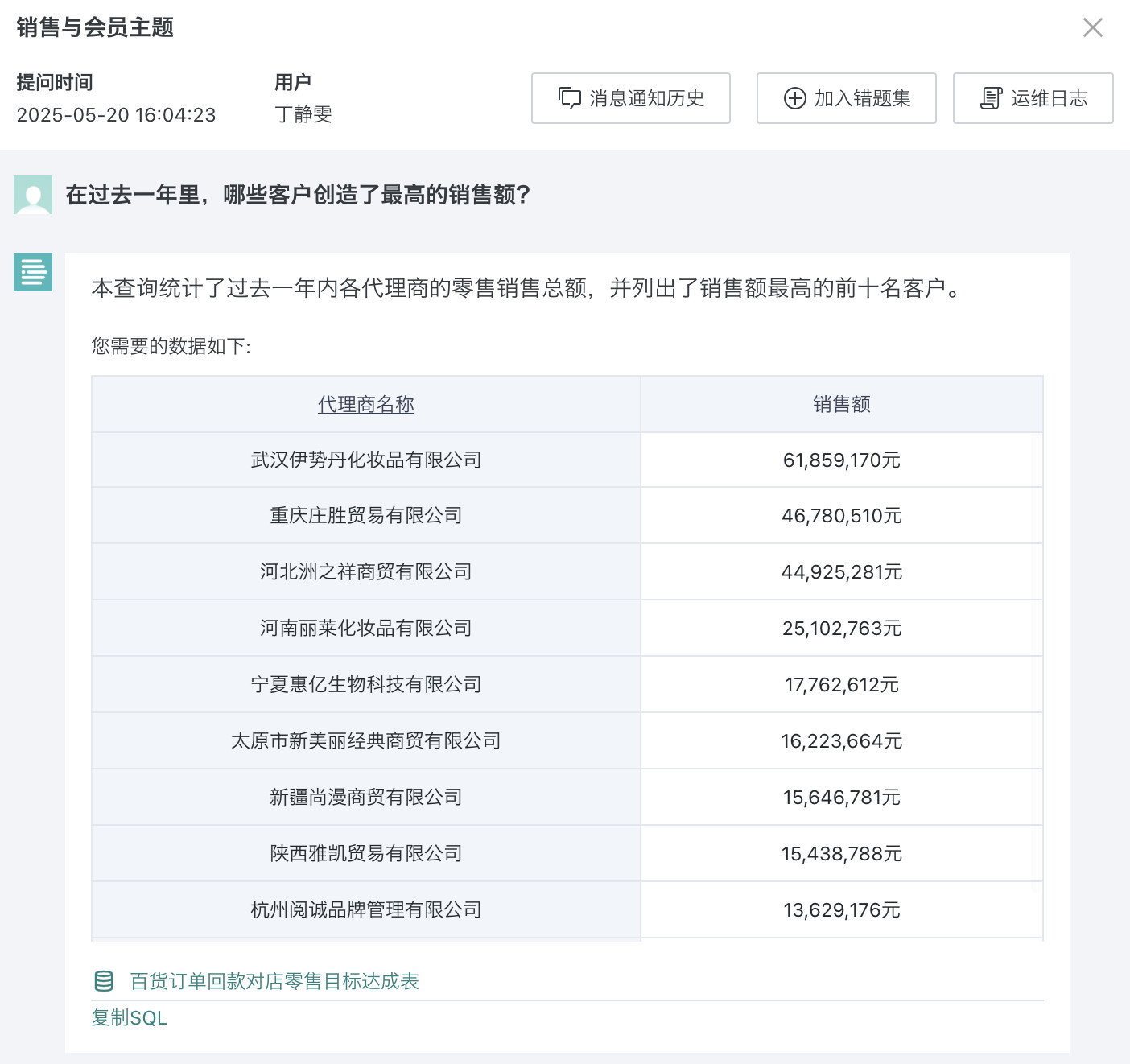The image size is (1130, 1064).
Task: Click the 复制SQL link
Action: (129, 1017)
